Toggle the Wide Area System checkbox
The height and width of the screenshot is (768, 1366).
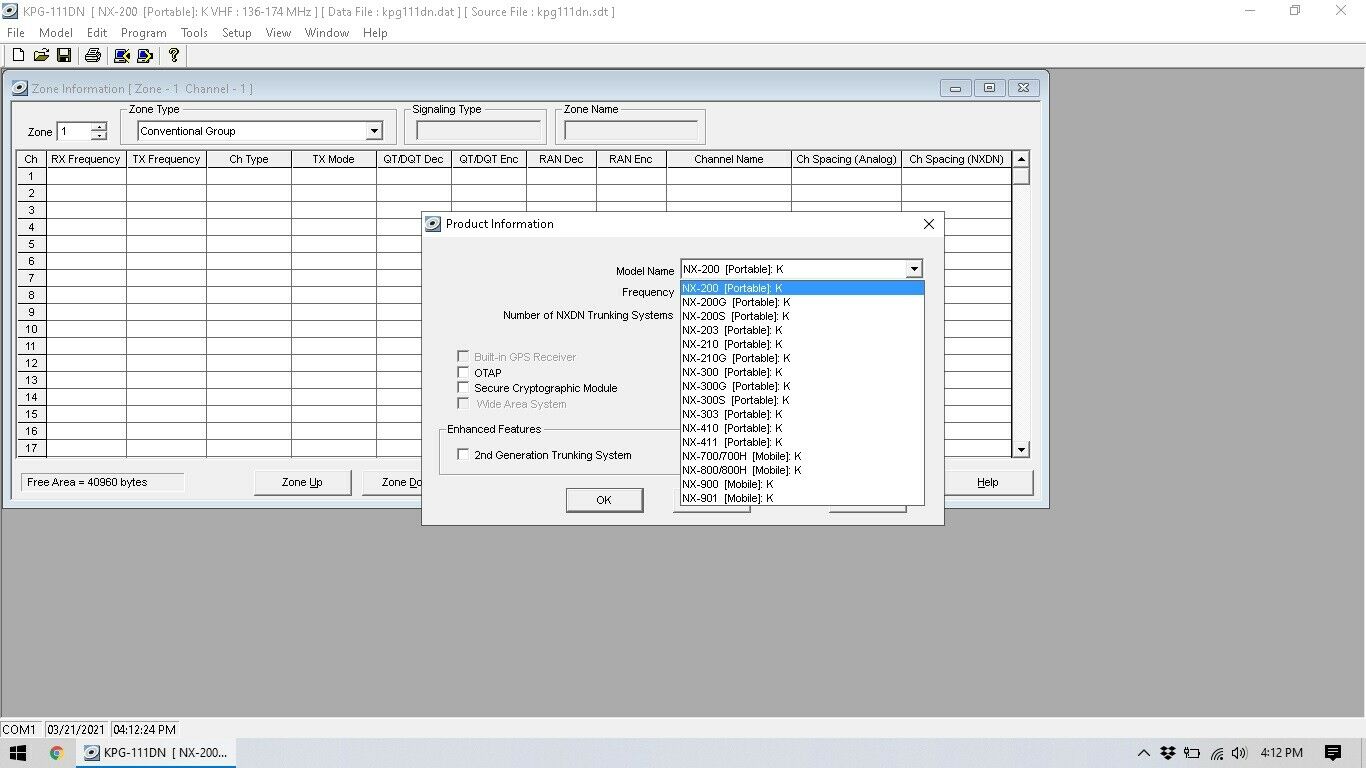tap(463, 404)
